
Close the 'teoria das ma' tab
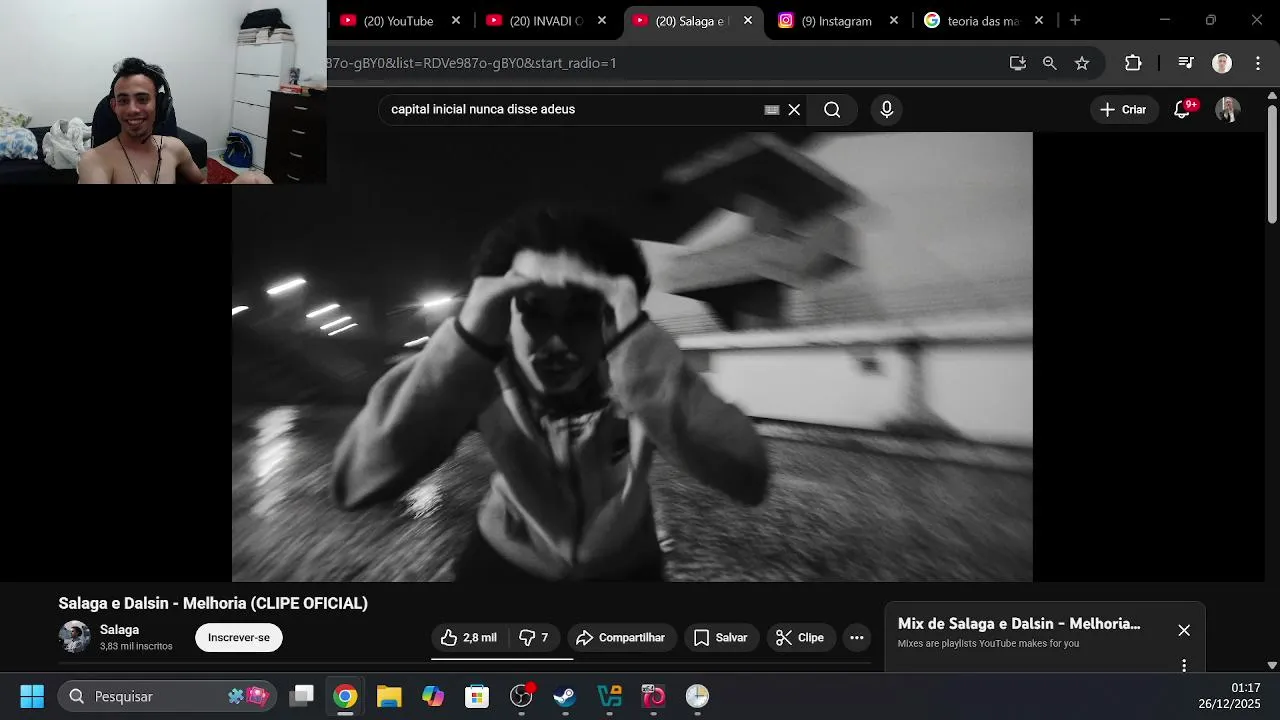(1039, 21)
